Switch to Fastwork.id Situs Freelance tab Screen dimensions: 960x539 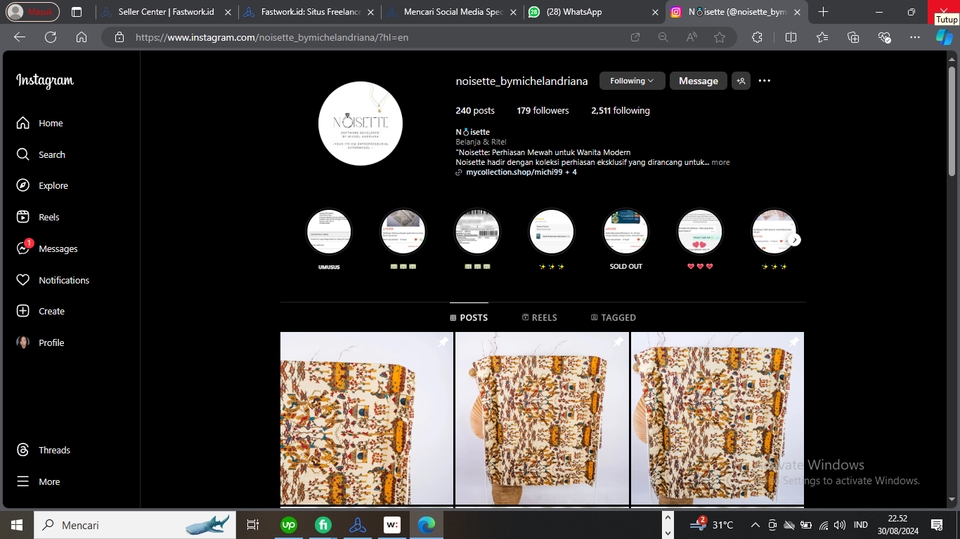(x=309, y=12)
